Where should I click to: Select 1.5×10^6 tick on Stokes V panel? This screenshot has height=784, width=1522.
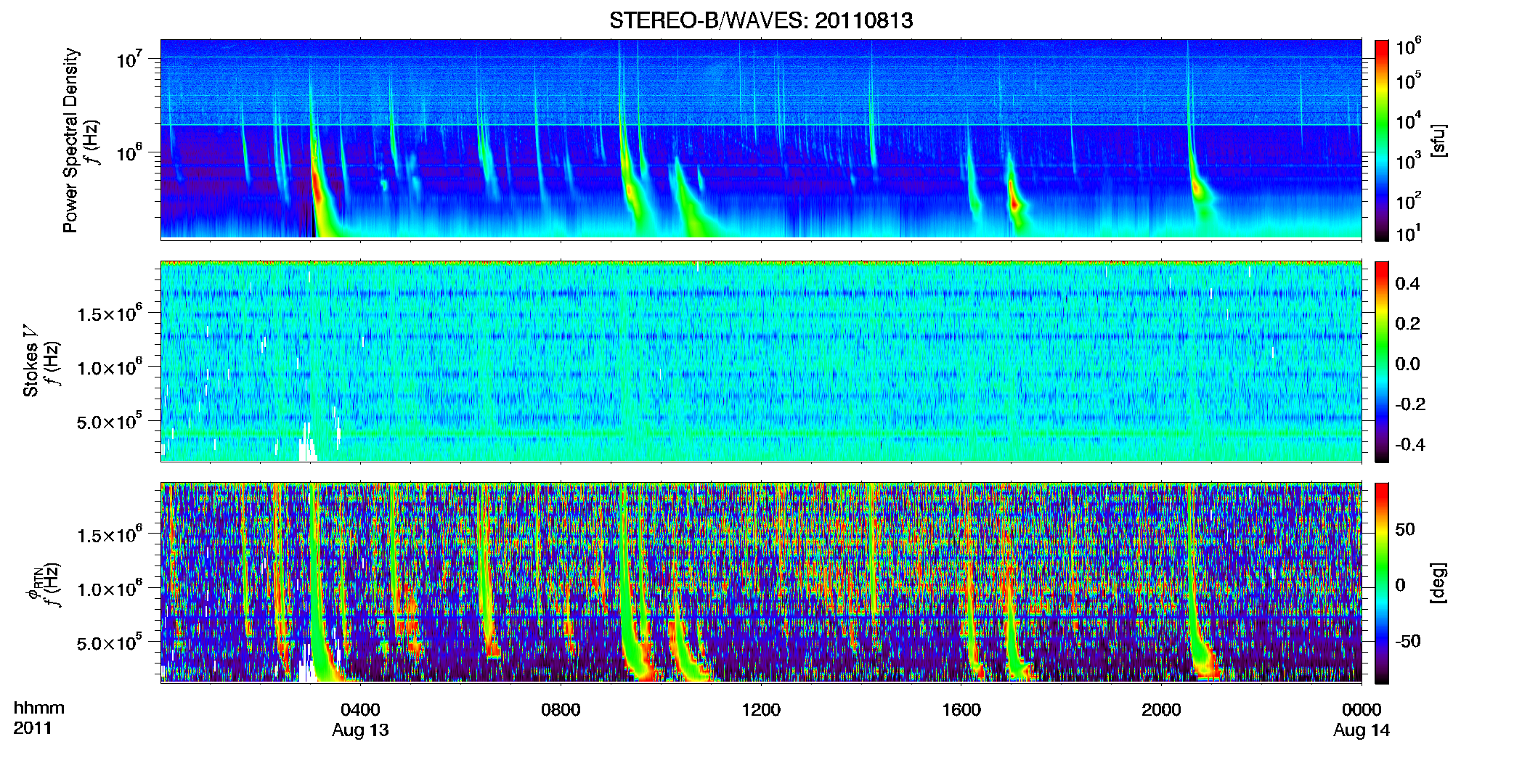point(110,314)
